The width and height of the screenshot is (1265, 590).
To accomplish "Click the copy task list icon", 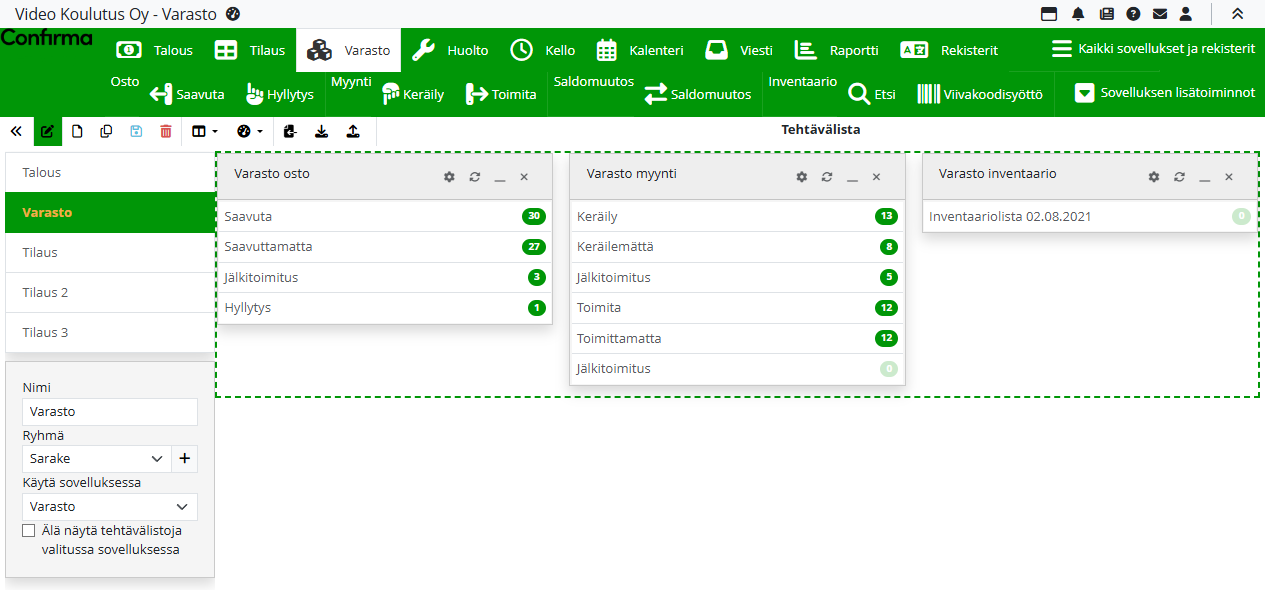I will pyautogui.click(x=106, y=131).
